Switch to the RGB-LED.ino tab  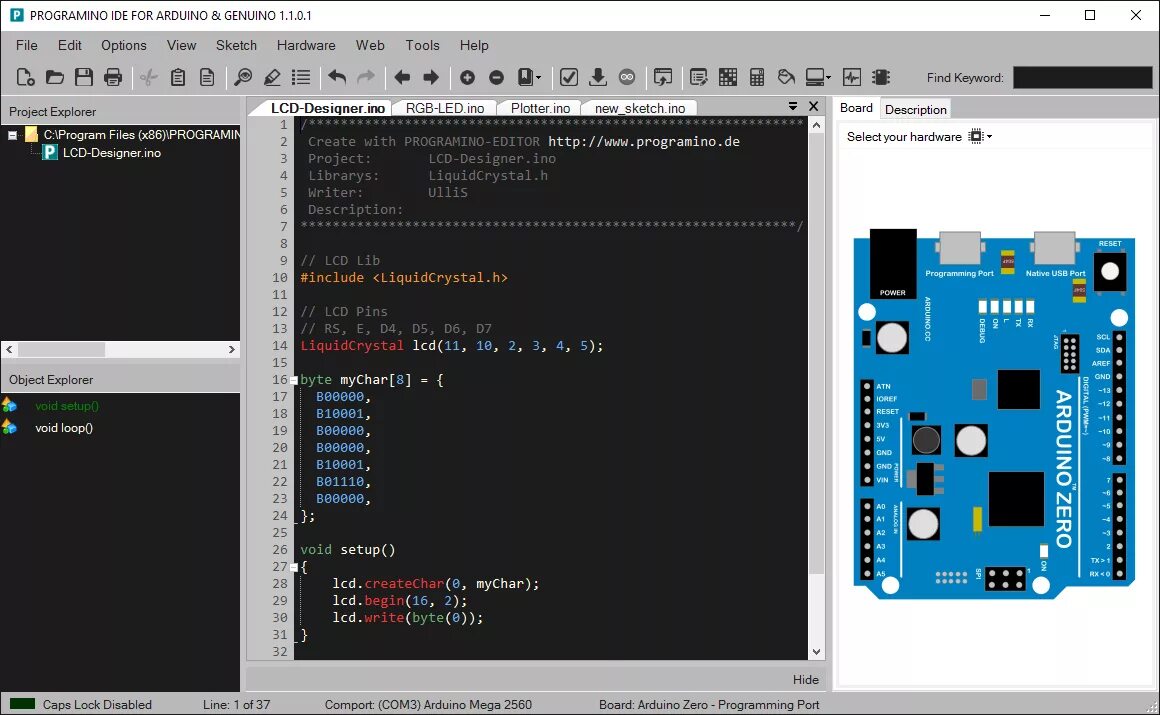445,108
